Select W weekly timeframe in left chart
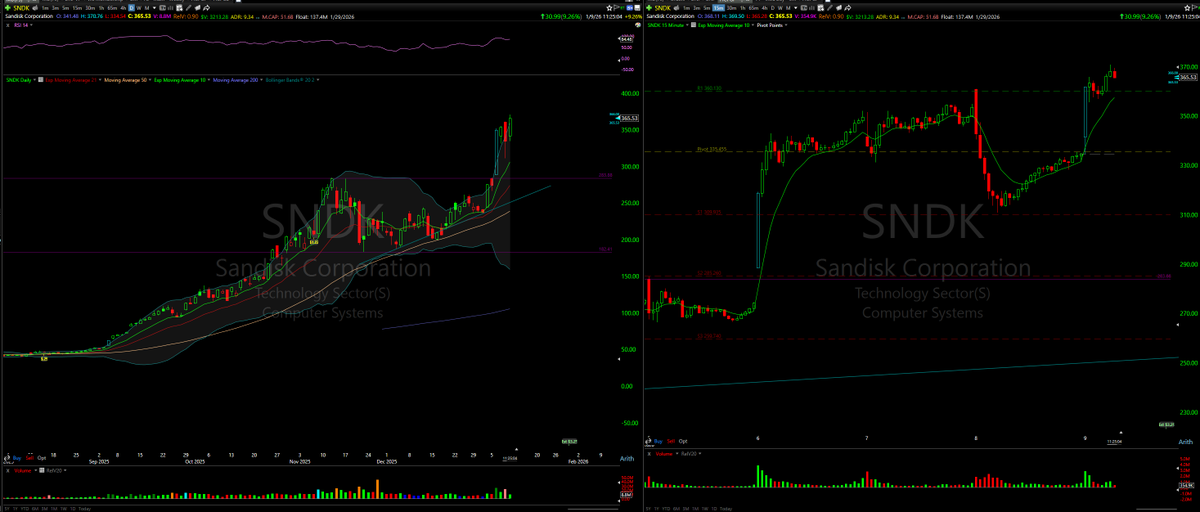The height and width of the screenshot is (512, 1200). pyautogui.click(x=139, y=8)
